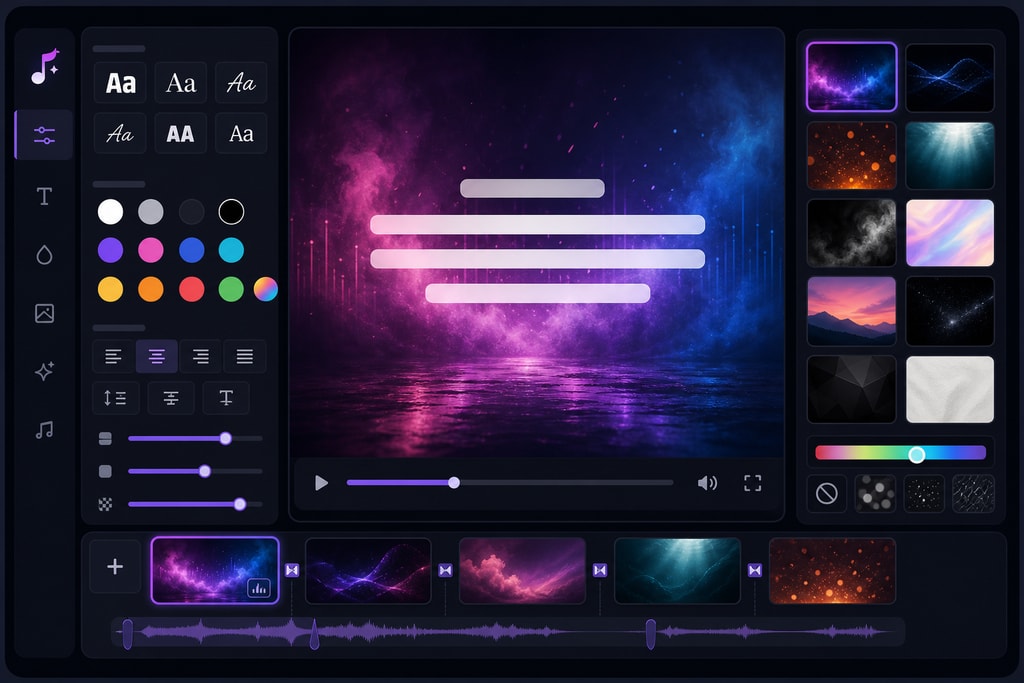Pick the green color swatch
Image resolution: width=1024 pixels, height=683 pixels.
tap(231, 289)
